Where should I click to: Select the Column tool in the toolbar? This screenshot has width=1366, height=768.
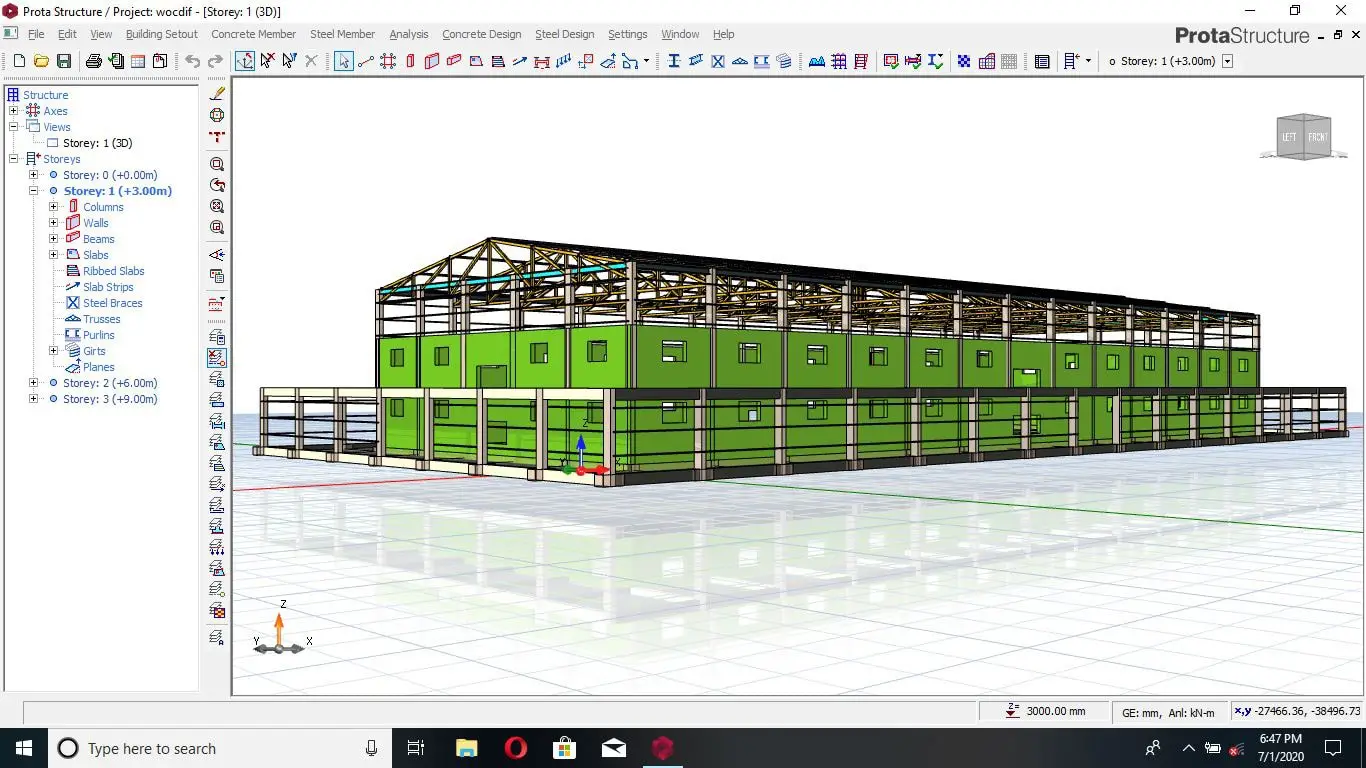click(410, 61)
